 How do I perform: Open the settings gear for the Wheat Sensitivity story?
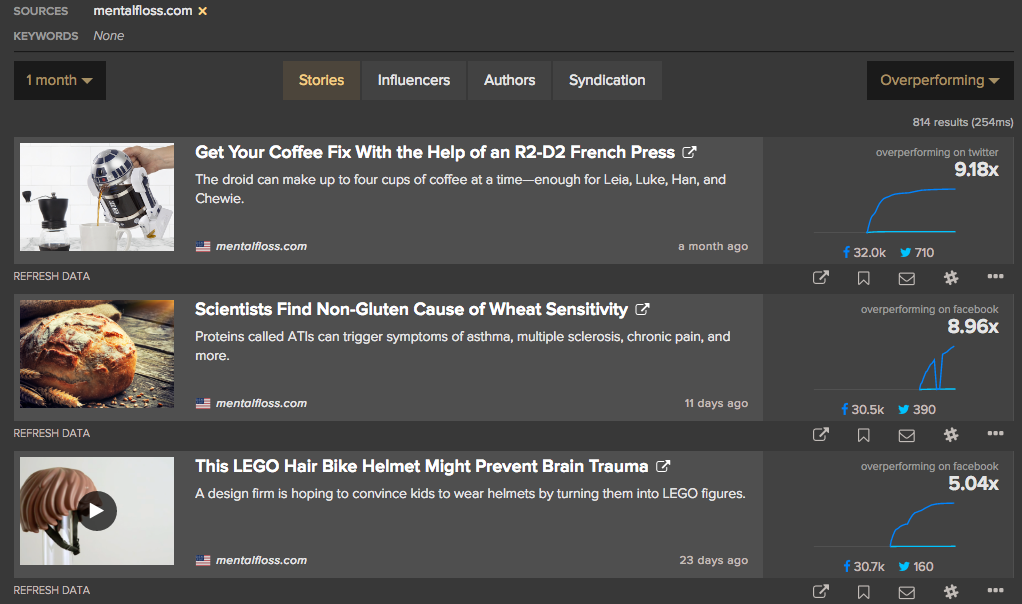(950, 434)
